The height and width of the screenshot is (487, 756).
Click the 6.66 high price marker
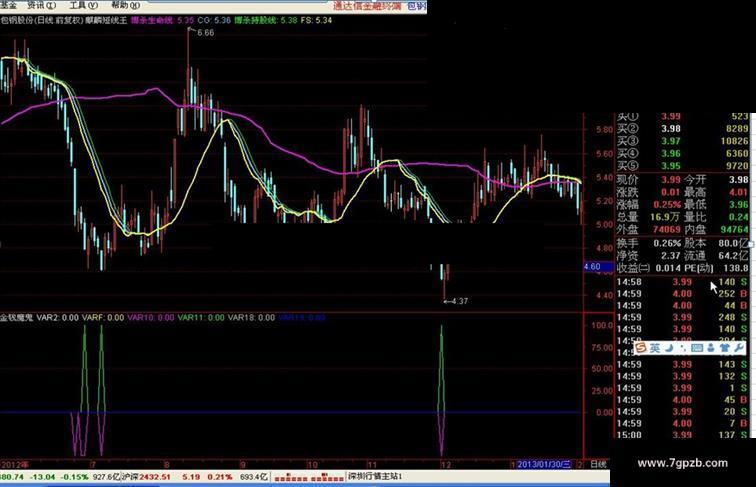coord(205,33)
